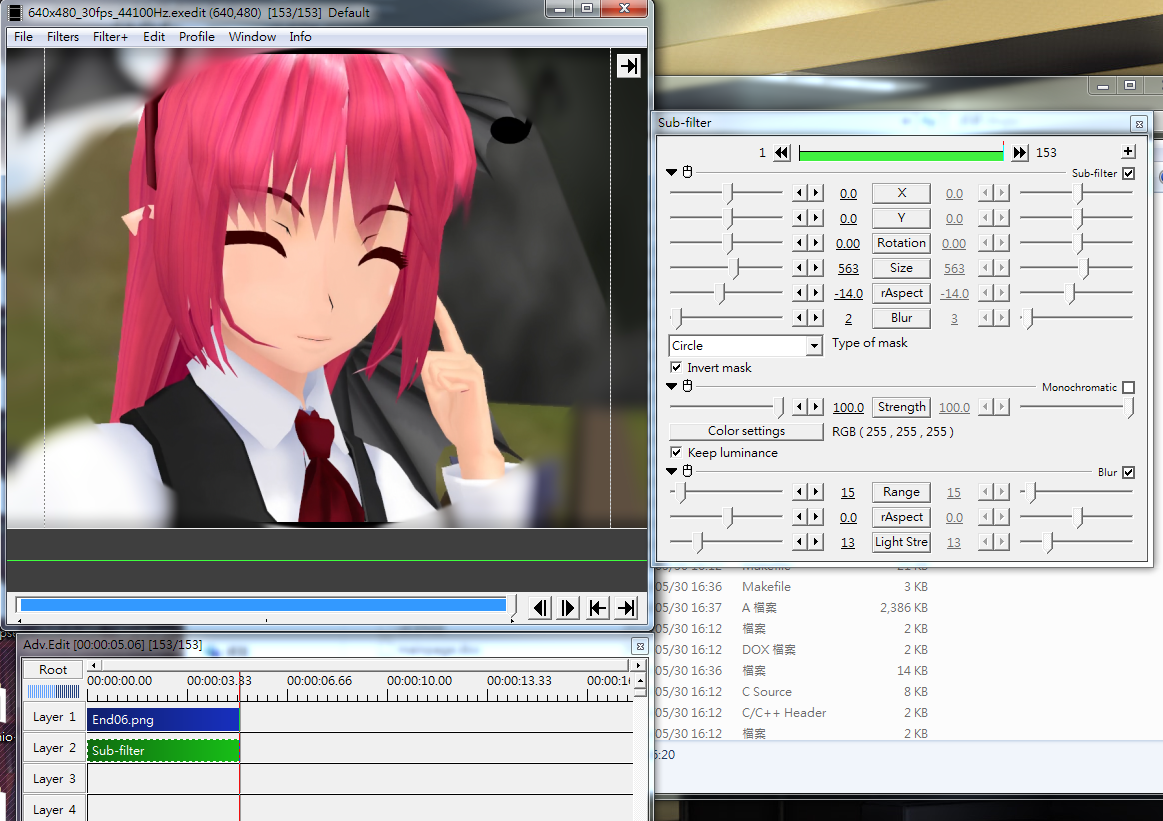
Task: Click the Layer 1 header button
Action: pos(53,717)
